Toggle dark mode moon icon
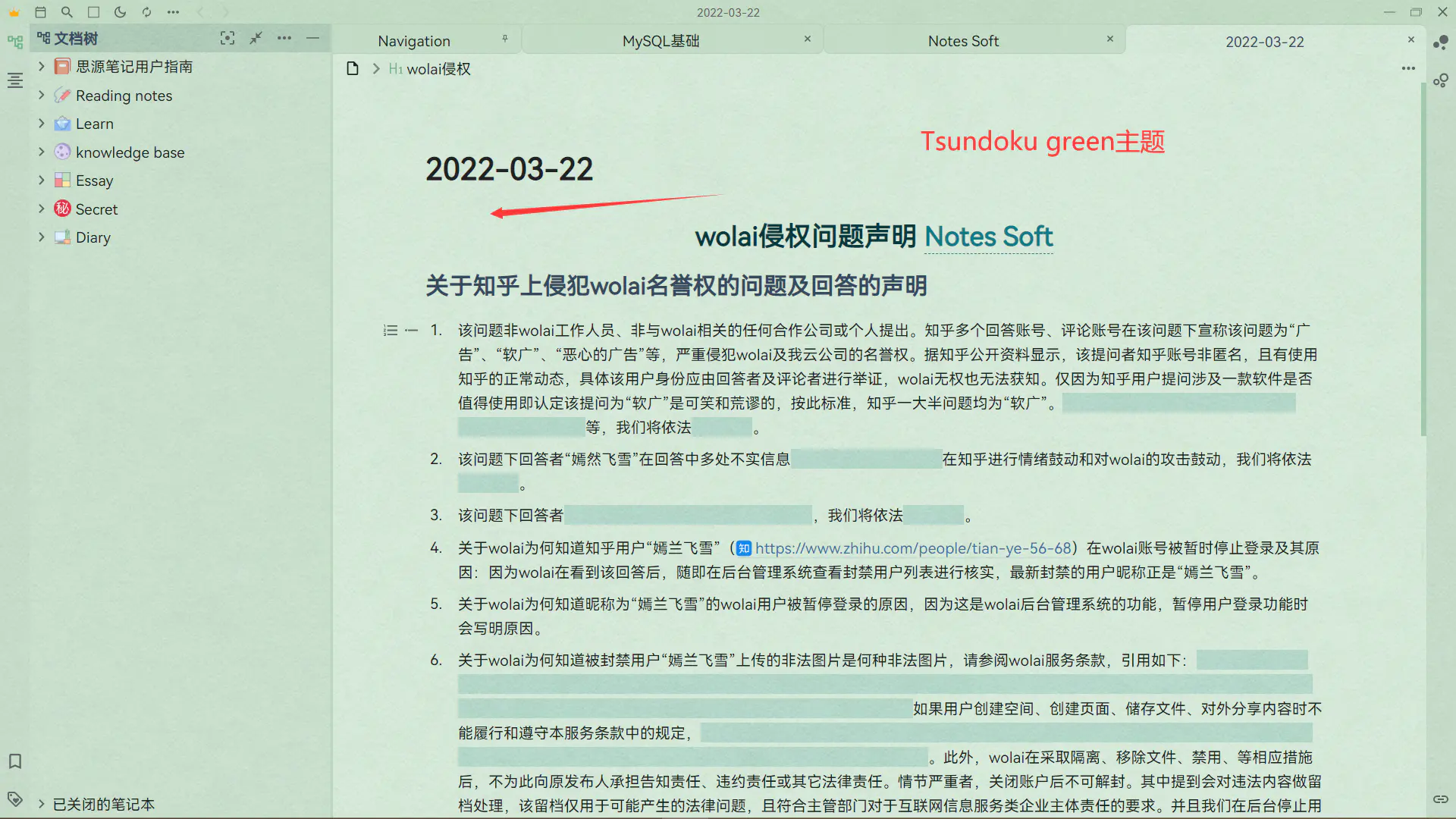This screenshot has width=1456, height=819. [120, 12]
